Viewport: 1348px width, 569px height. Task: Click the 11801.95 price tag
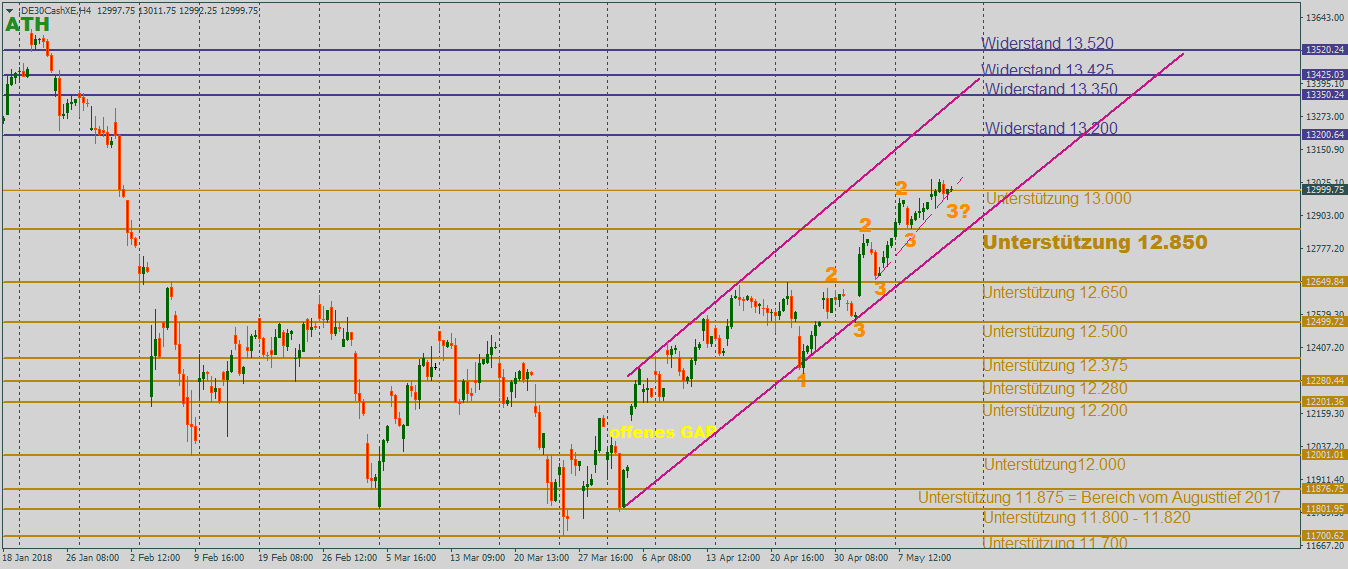click(1324, 509)
